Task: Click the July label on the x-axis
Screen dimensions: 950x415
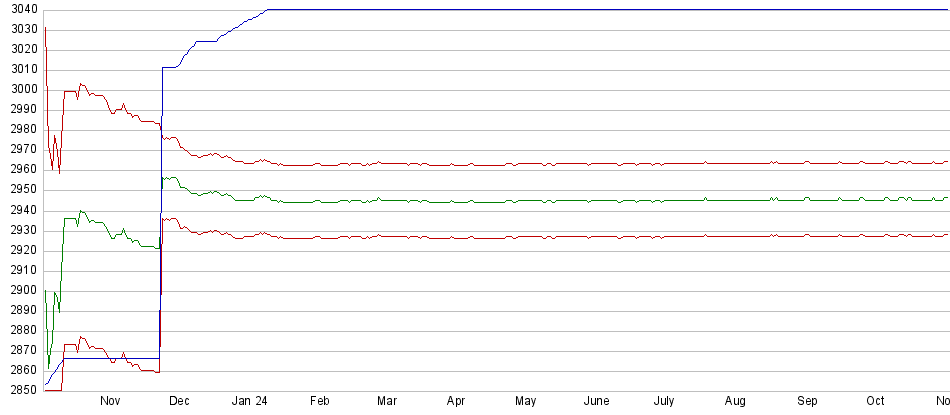Action: [664, 401]
